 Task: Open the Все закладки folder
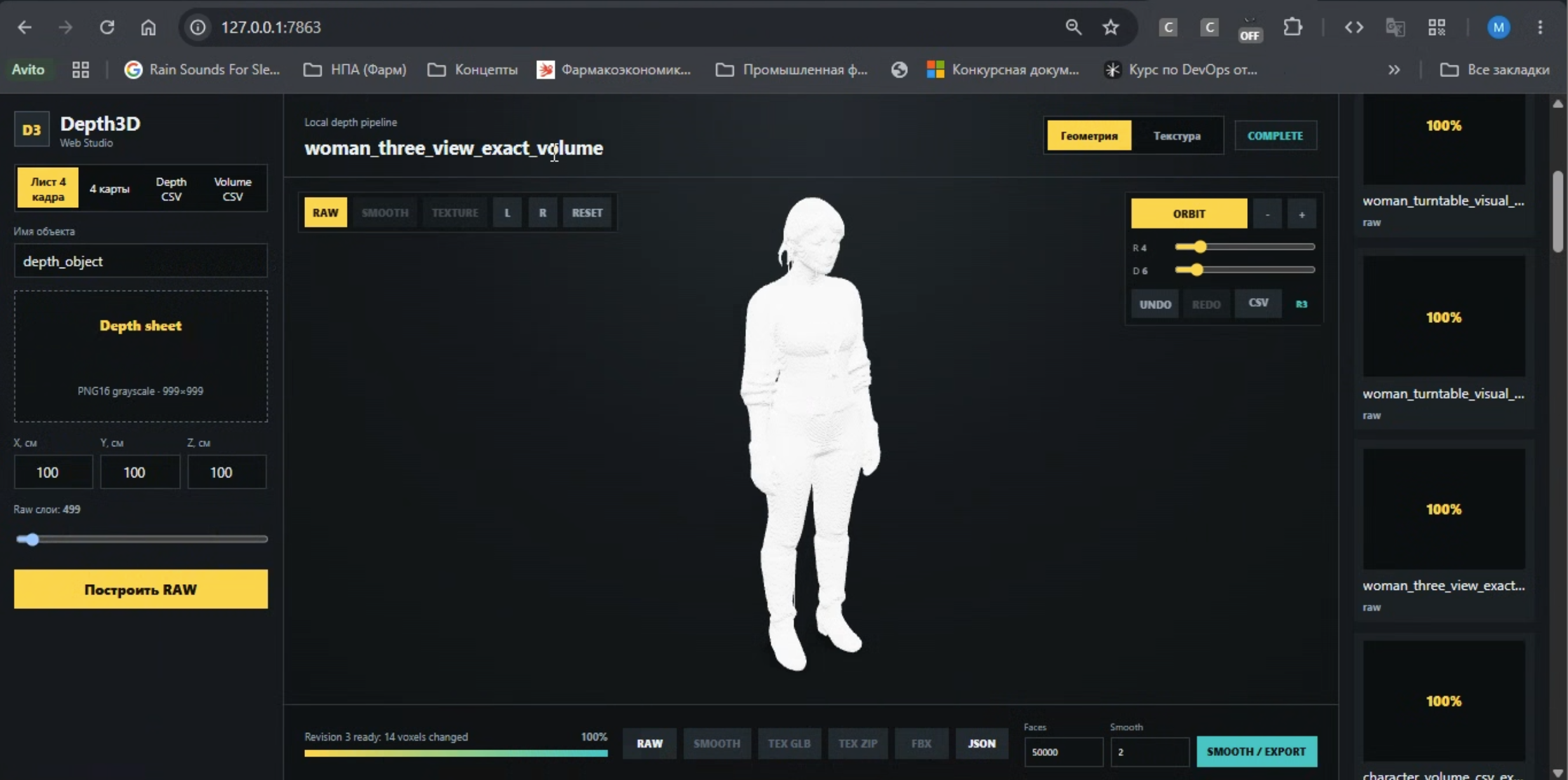tap(1494, 70)
